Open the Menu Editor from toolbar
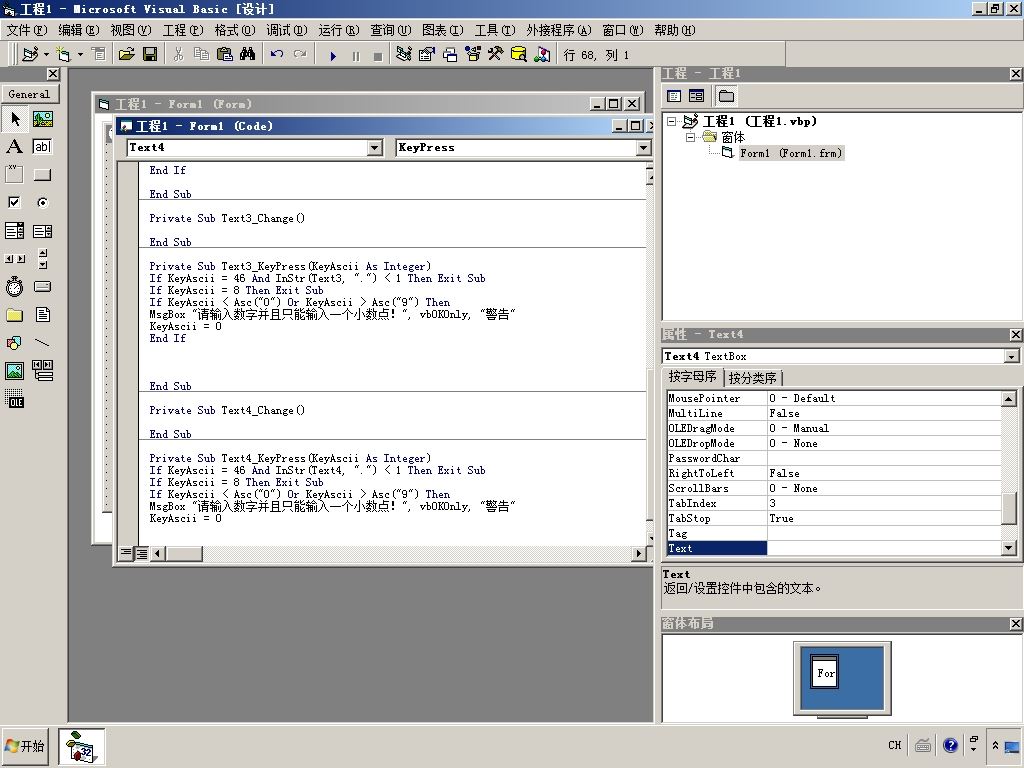The width and height of the screenshot is (1024, 768). 99,54
